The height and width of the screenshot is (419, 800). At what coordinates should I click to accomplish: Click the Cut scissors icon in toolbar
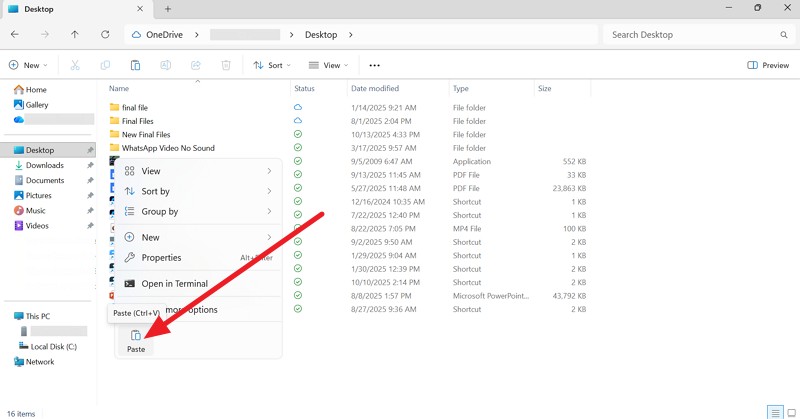[75, 65]
